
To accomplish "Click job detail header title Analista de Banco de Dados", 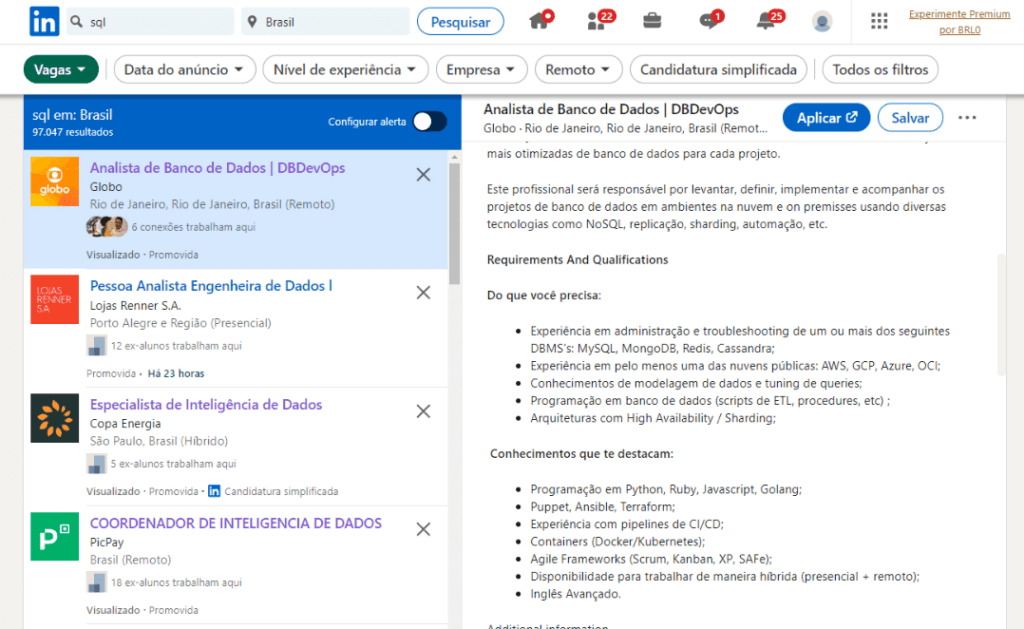I will tap(611, 109).
